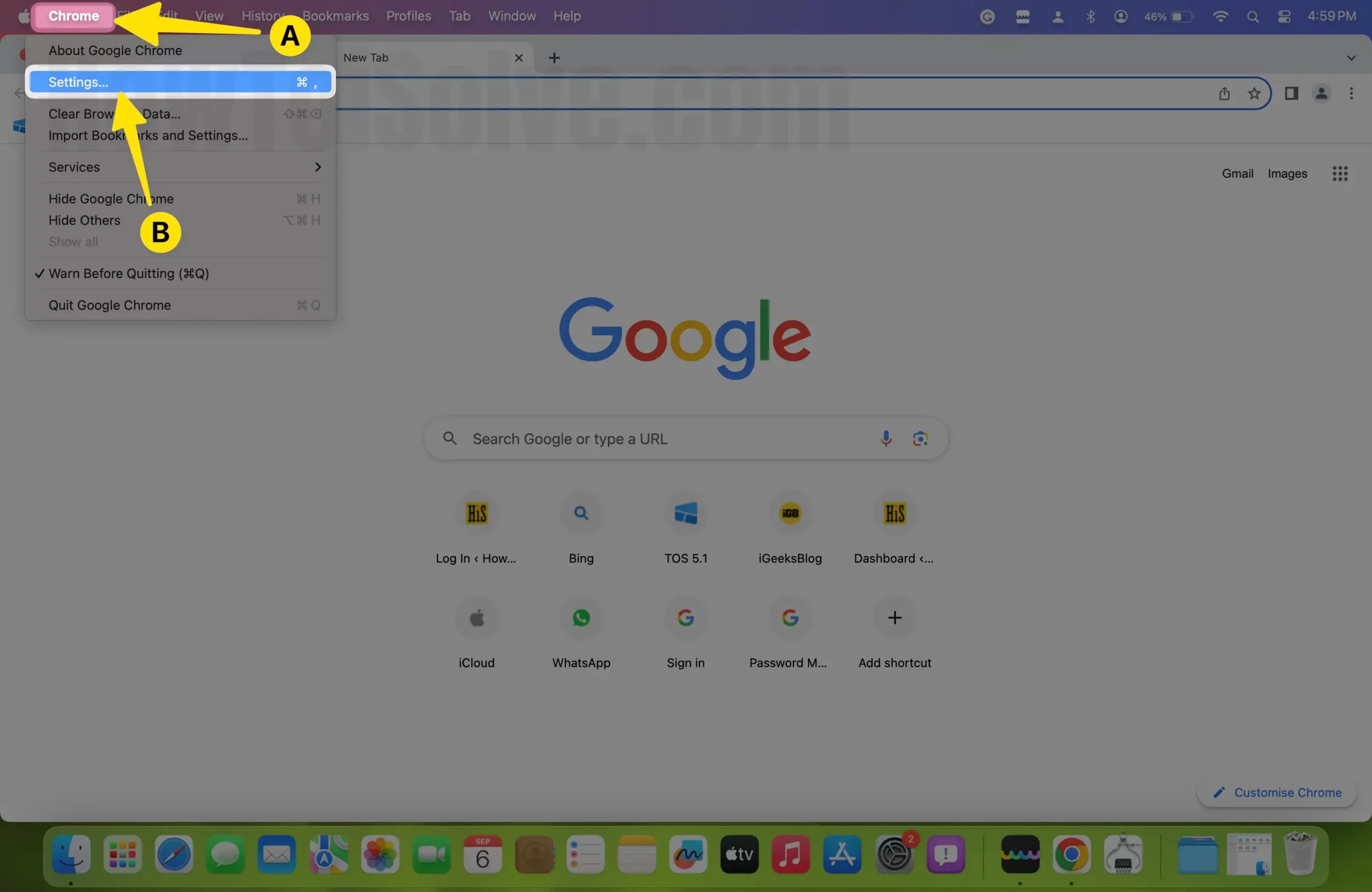
Task: Open the iCloud shortcut
Action: coord(476,633)
